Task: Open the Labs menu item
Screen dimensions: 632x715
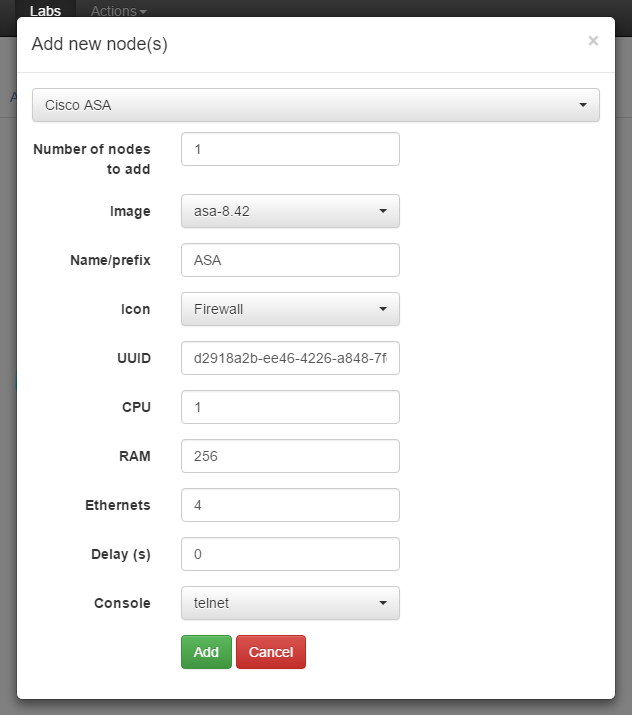Action: click(45, 10)
